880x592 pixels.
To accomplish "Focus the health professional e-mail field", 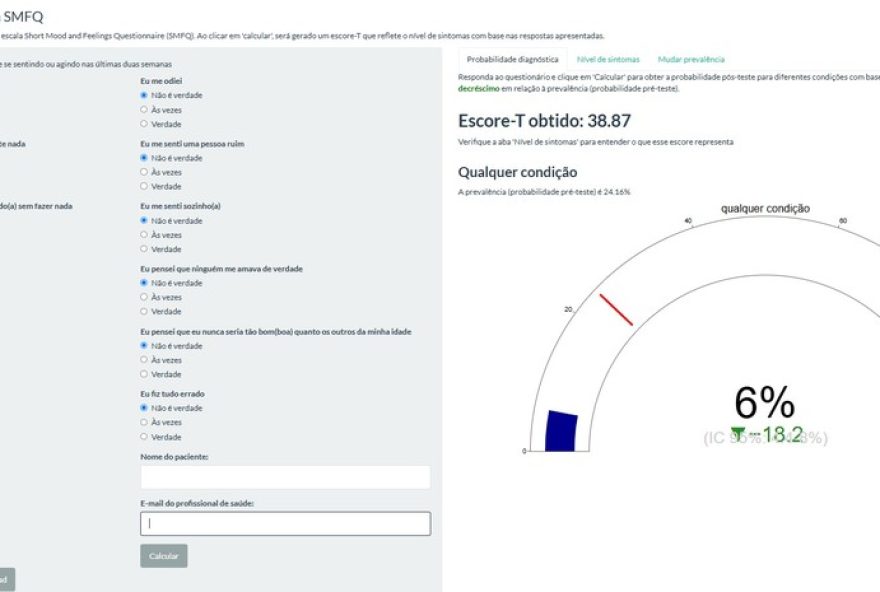I will tap(285, 523).
